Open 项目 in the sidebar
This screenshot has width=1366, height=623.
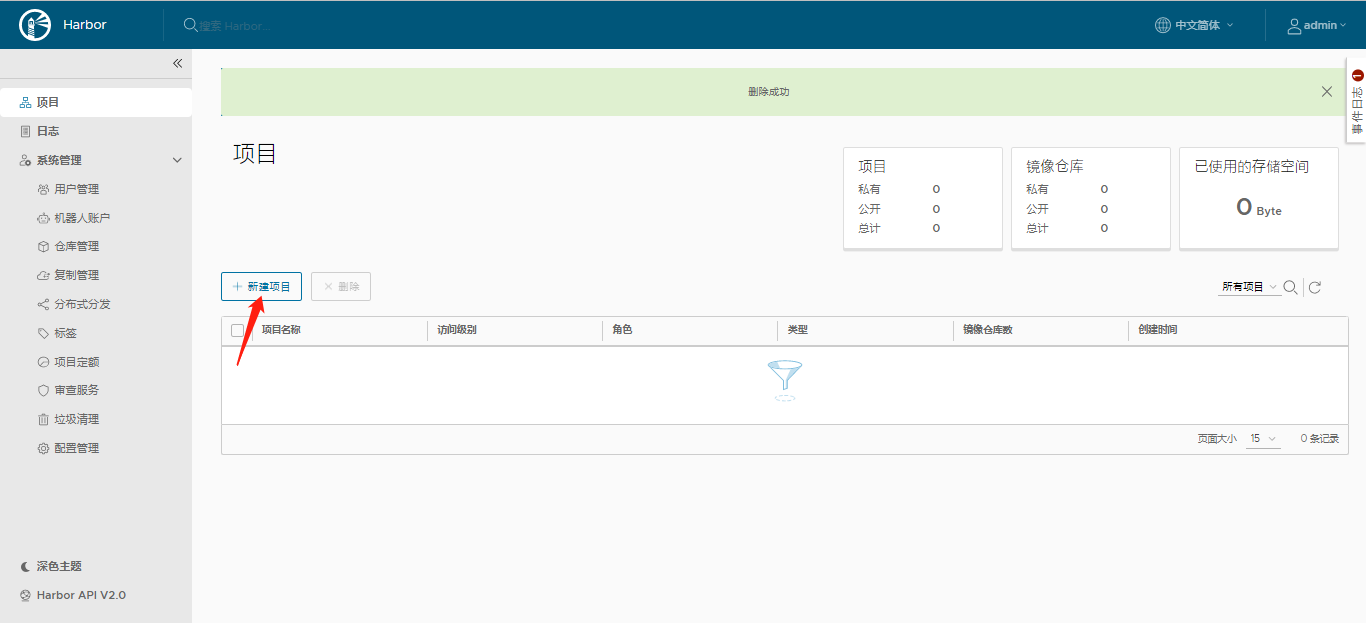96,102
